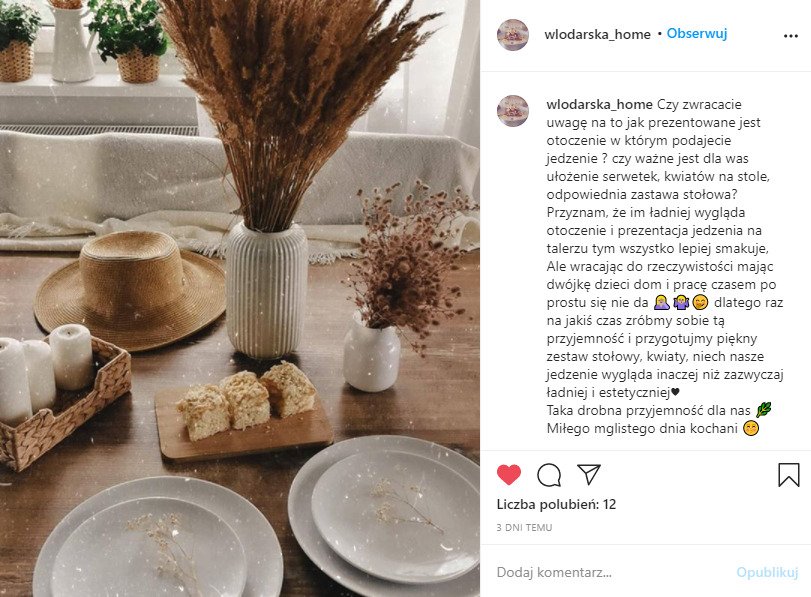Open the three-dot more options menu

(791, 36)
